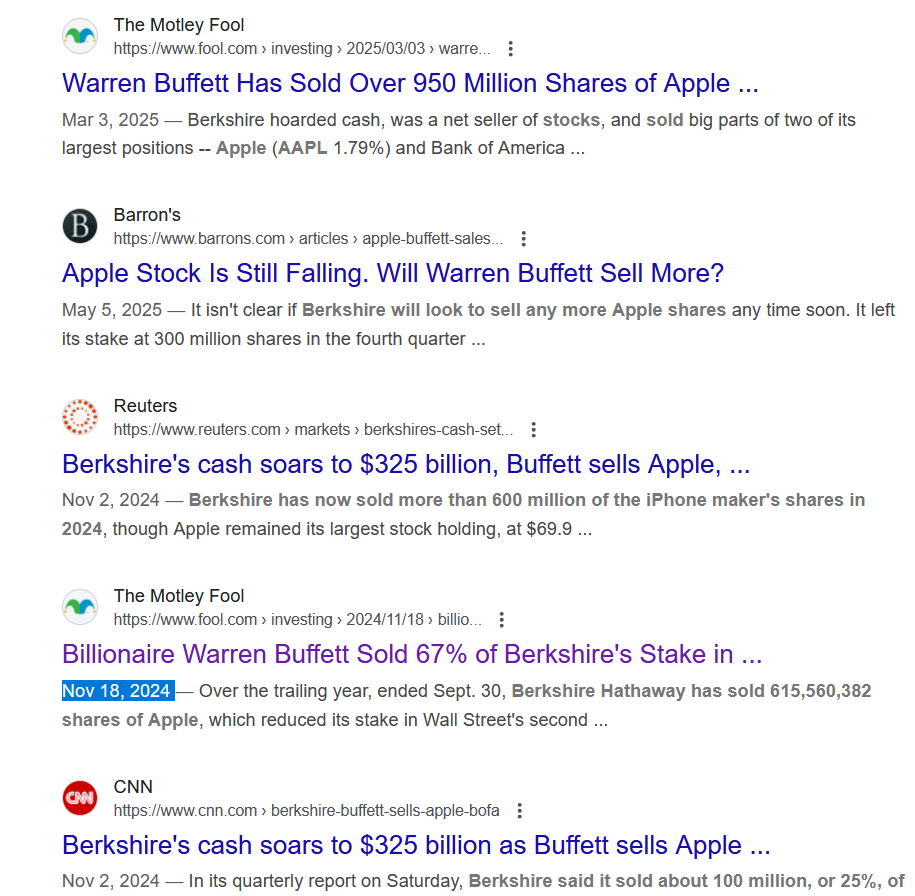Click the barrons.com URL breadcrumb
Screen dimensions: 915x896
click(x=308, y=239)
